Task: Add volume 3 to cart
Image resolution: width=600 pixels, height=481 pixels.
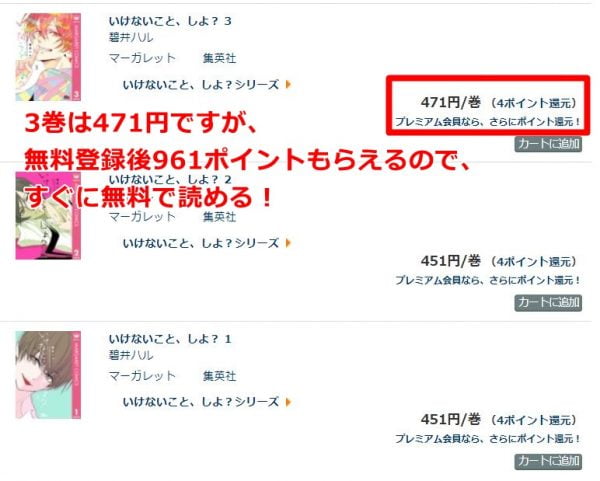Action: (548, 144)
